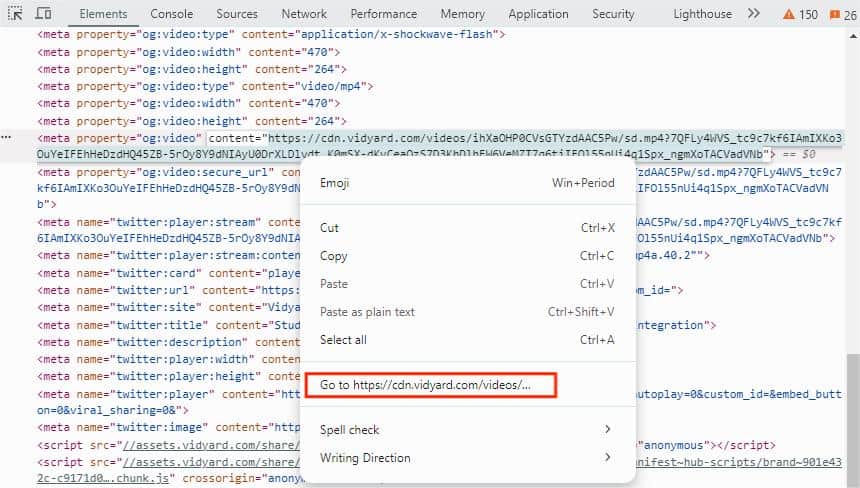This screenshot has height=488, width=860.
Task: Select the twitter:player:width meta line
Action: pyautogui.click(x=169, y=359)
